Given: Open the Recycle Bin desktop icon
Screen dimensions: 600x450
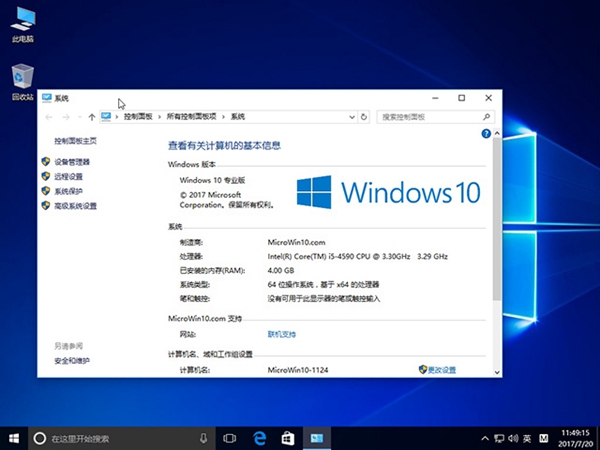Looking at the screenshot, I should [22, 82].
